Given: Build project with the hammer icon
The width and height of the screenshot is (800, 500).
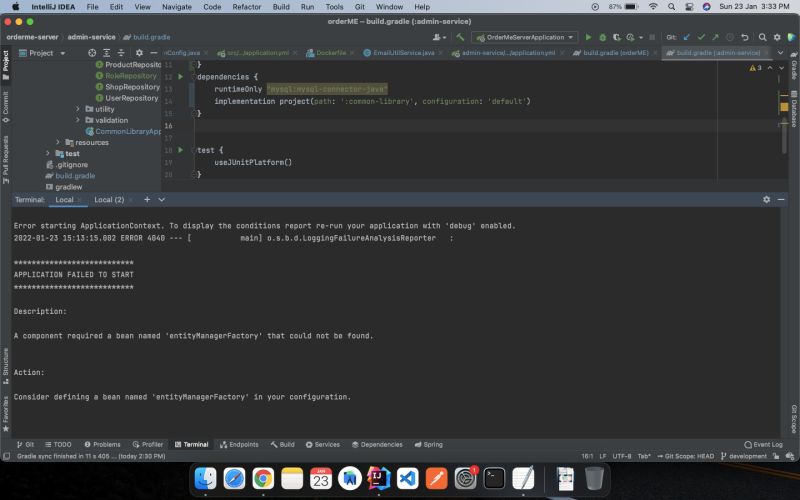Looking at the screenshot, I should pos(460,37).
